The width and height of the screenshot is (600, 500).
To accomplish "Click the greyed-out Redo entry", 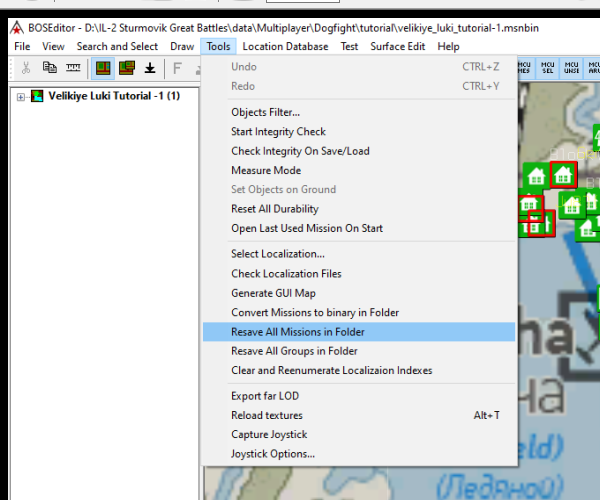I will point(359,86).
